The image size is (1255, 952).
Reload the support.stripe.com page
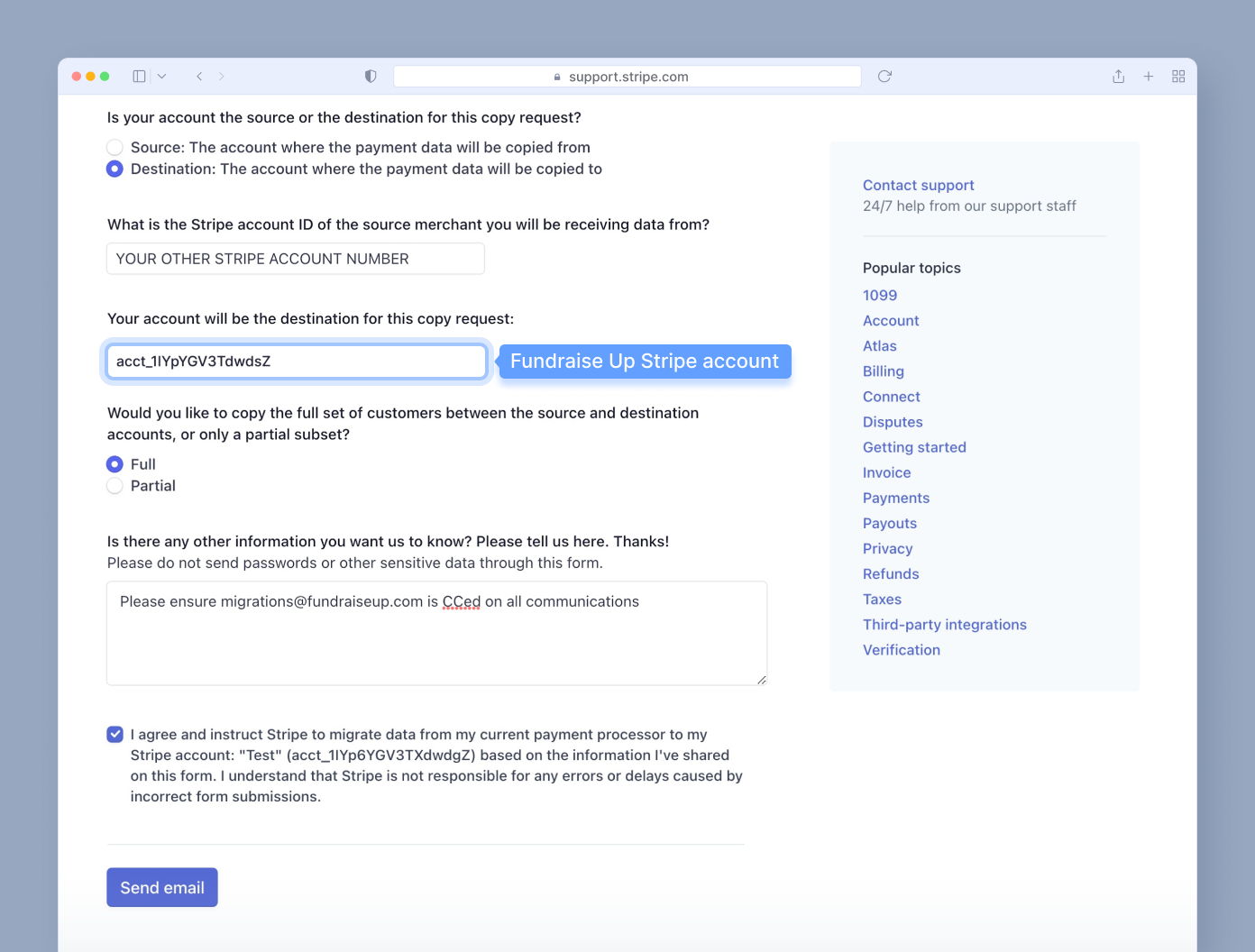click(x=884, y=76)
